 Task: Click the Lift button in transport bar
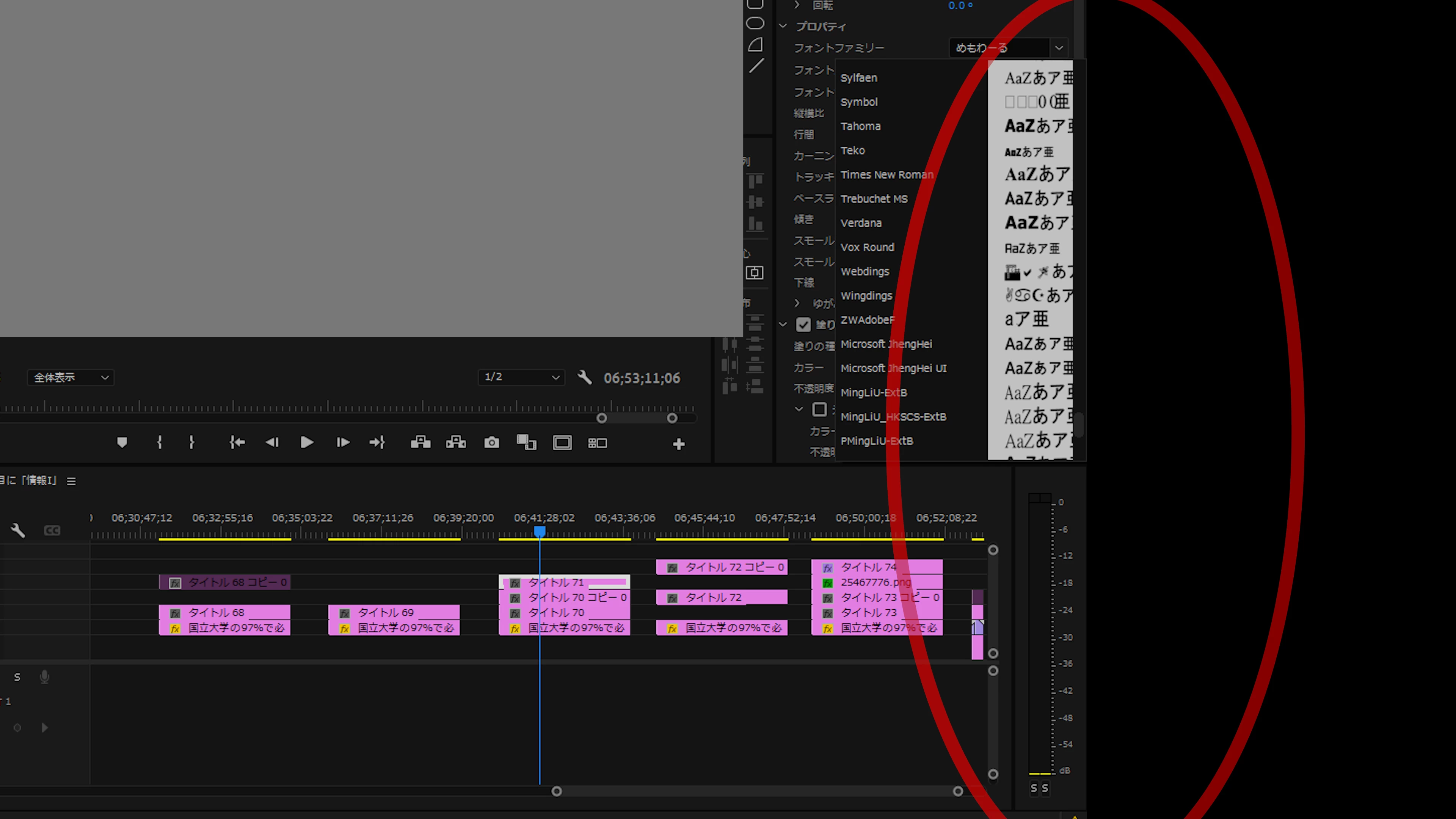click(x=420, y=442)
